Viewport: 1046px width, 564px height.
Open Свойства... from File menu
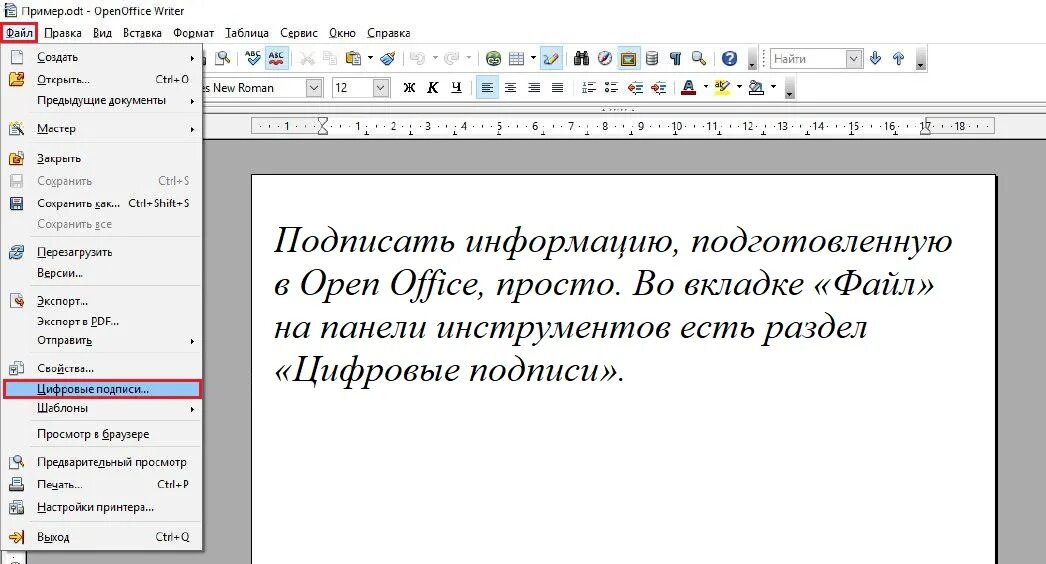click(x=102, y=368)
